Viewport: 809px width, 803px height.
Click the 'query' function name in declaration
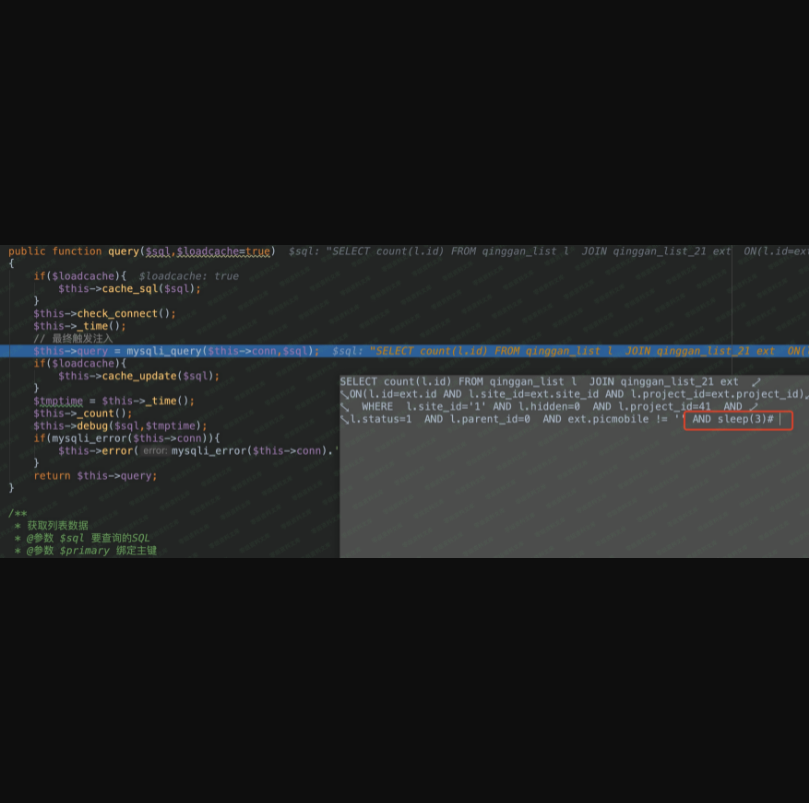[123, 251]
